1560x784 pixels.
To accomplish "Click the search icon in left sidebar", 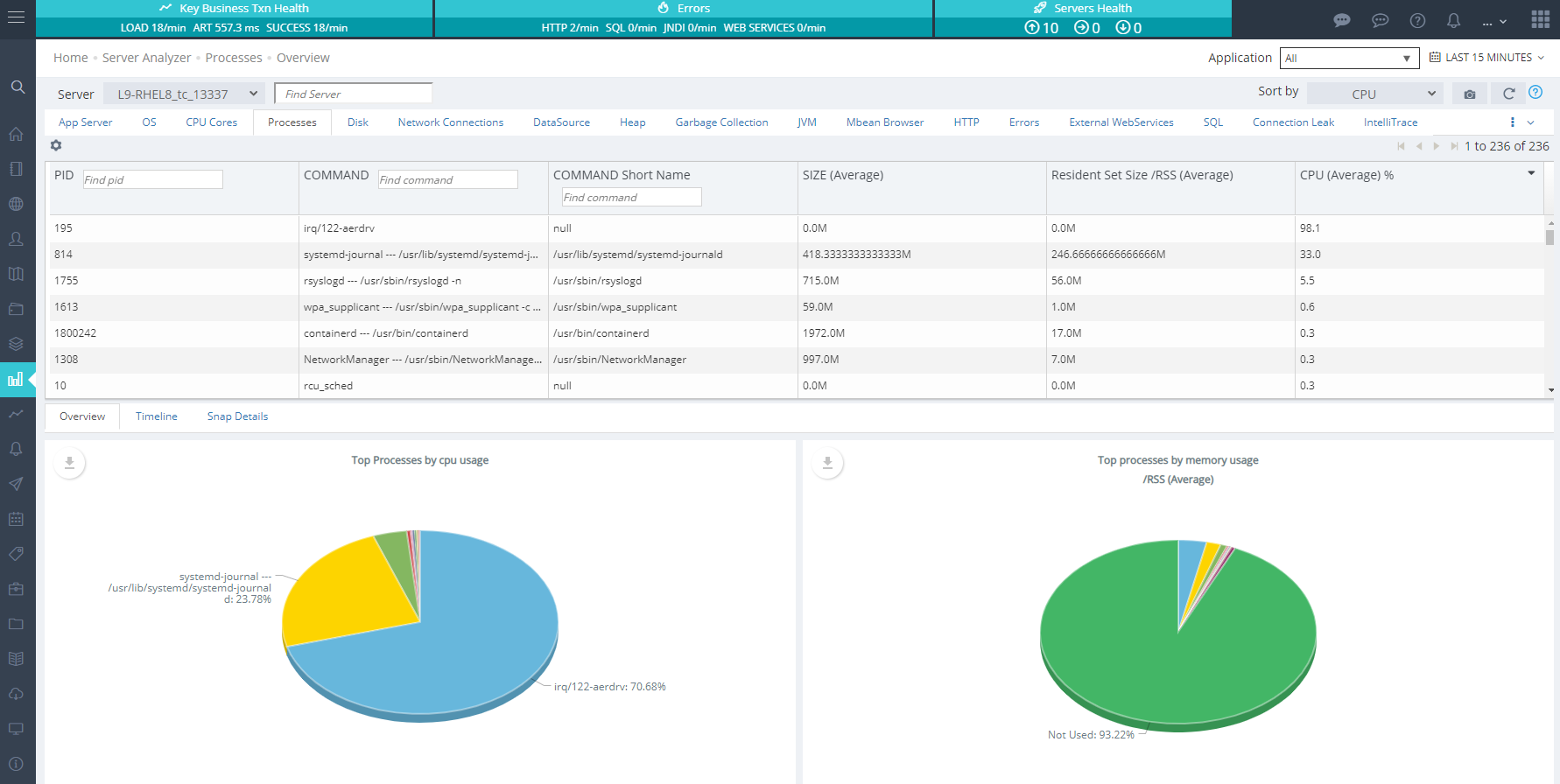I will tap(18, 87).
